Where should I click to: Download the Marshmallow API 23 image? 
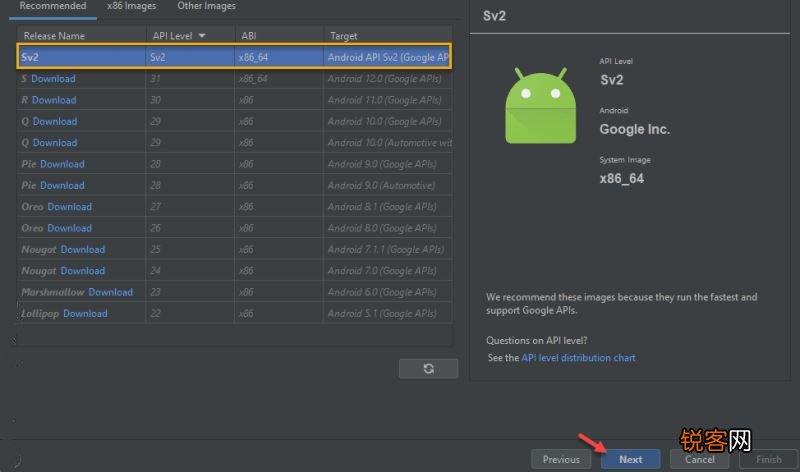[110, 292]
